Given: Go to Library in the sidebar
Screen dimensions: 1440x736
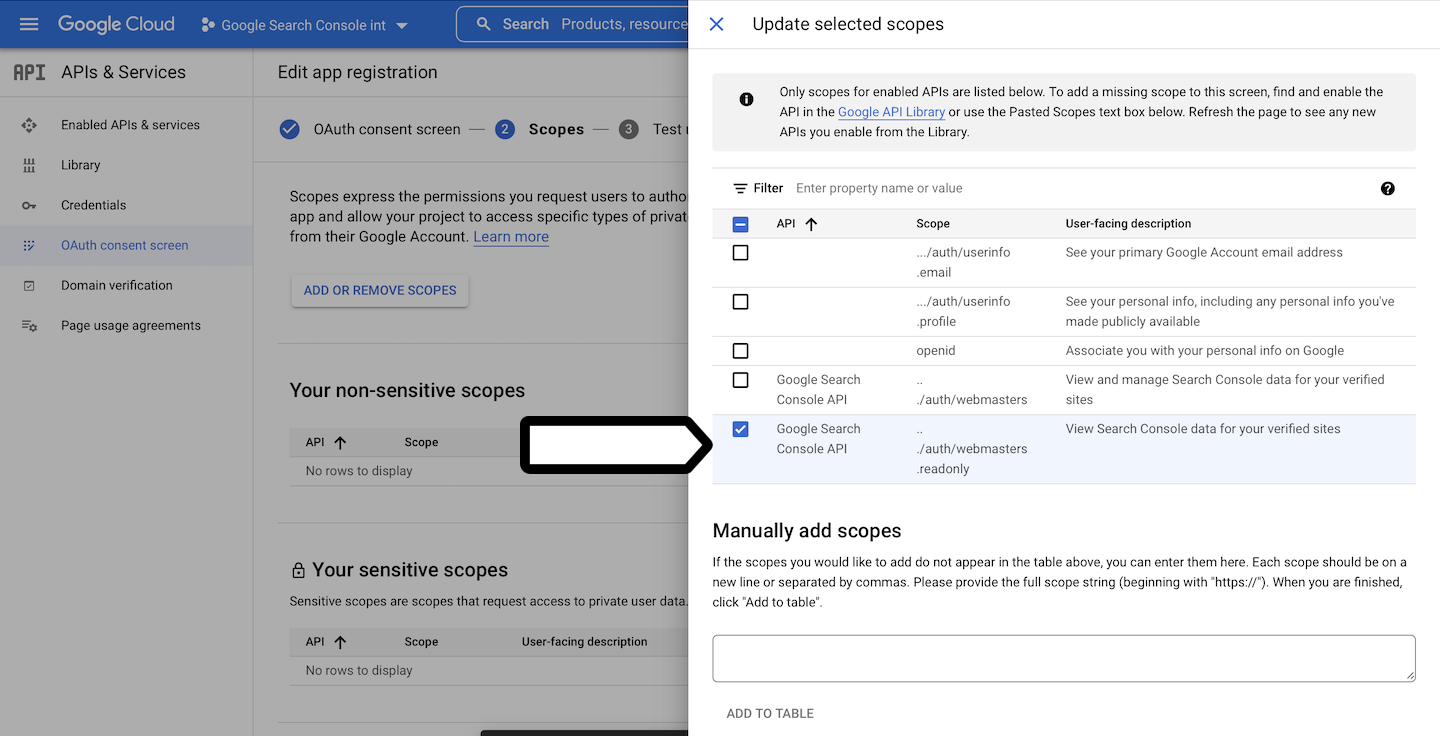Looking at the screenshot, I should (x=81, y=165).
